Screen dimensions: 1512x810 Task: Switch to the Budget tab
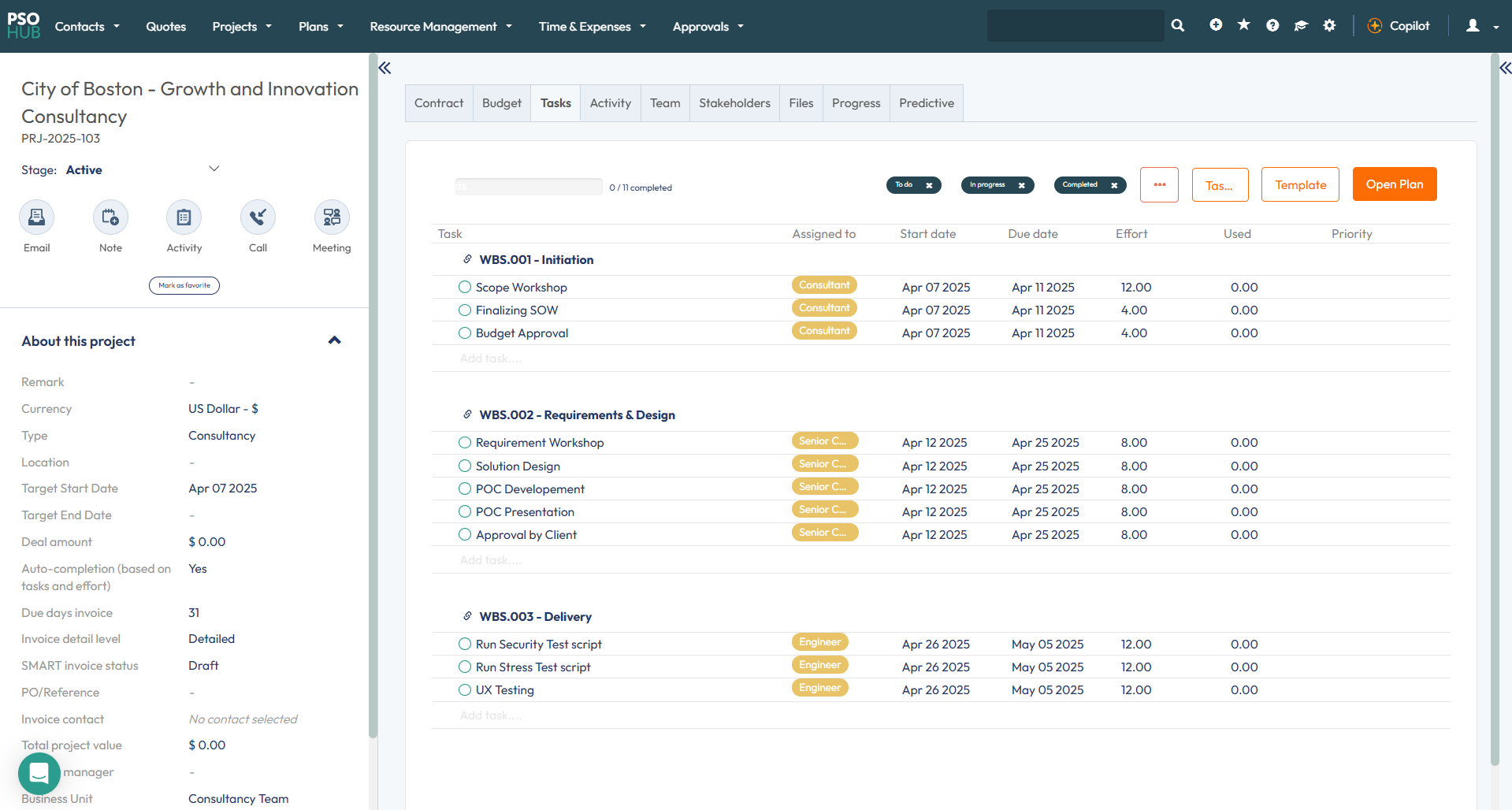point(501,103)
